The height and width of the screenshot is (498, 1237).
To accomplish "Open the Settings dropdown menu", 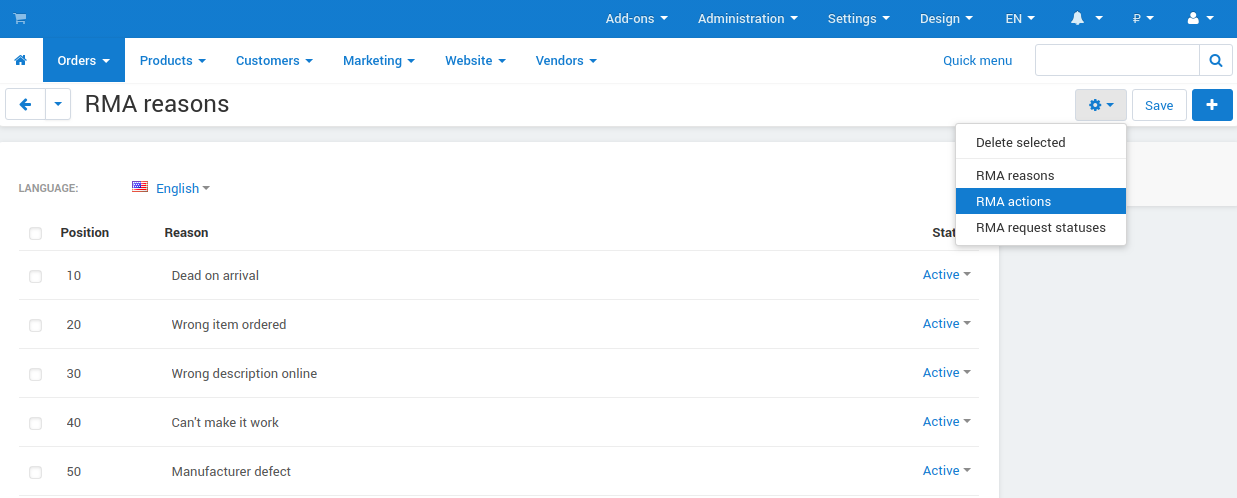I will (858, 18).
